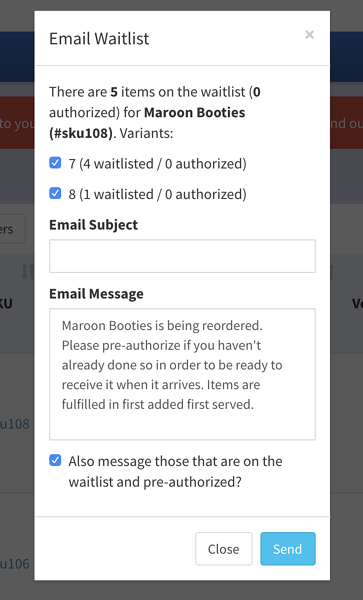Click the Email Message label
This screenshot has width=363, height=600.
[96, 293]
